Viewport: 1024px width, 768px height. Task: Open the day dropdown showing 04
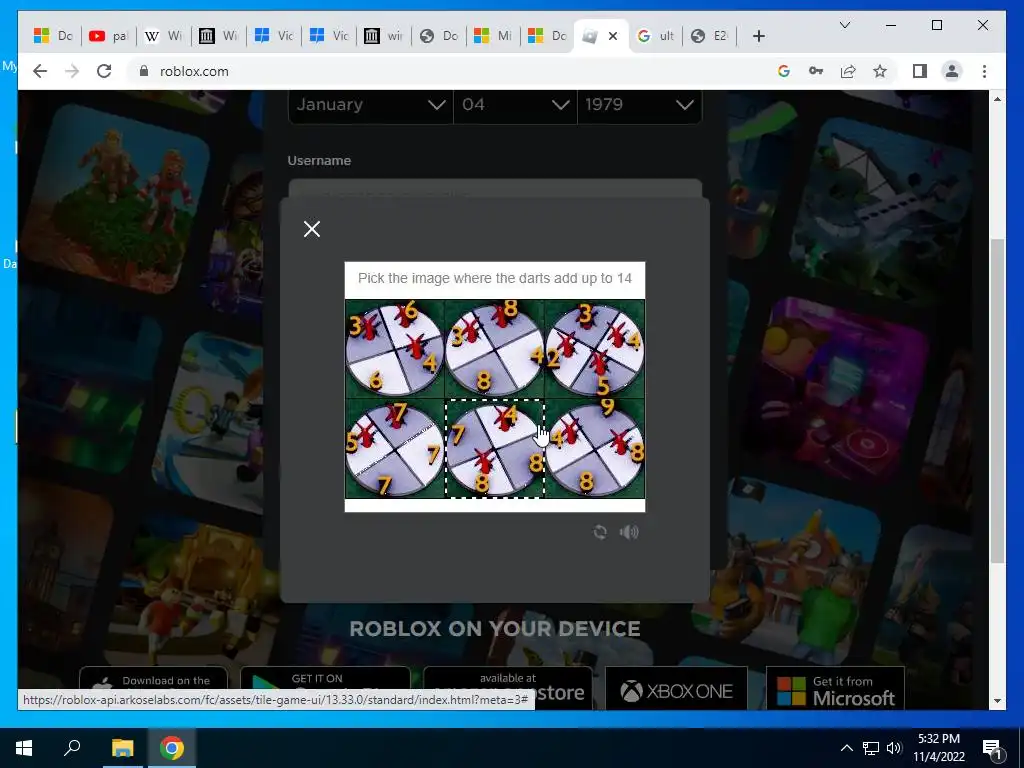[x=515, y=105]
